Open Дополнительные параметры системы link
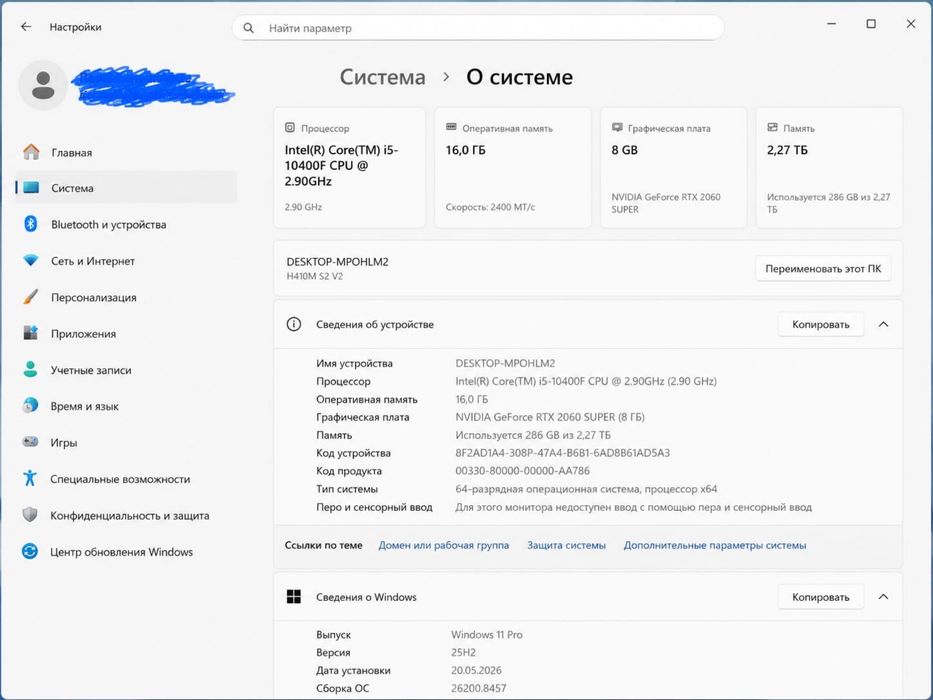Viewport: 933px width, 700px height. click(715, 545)
